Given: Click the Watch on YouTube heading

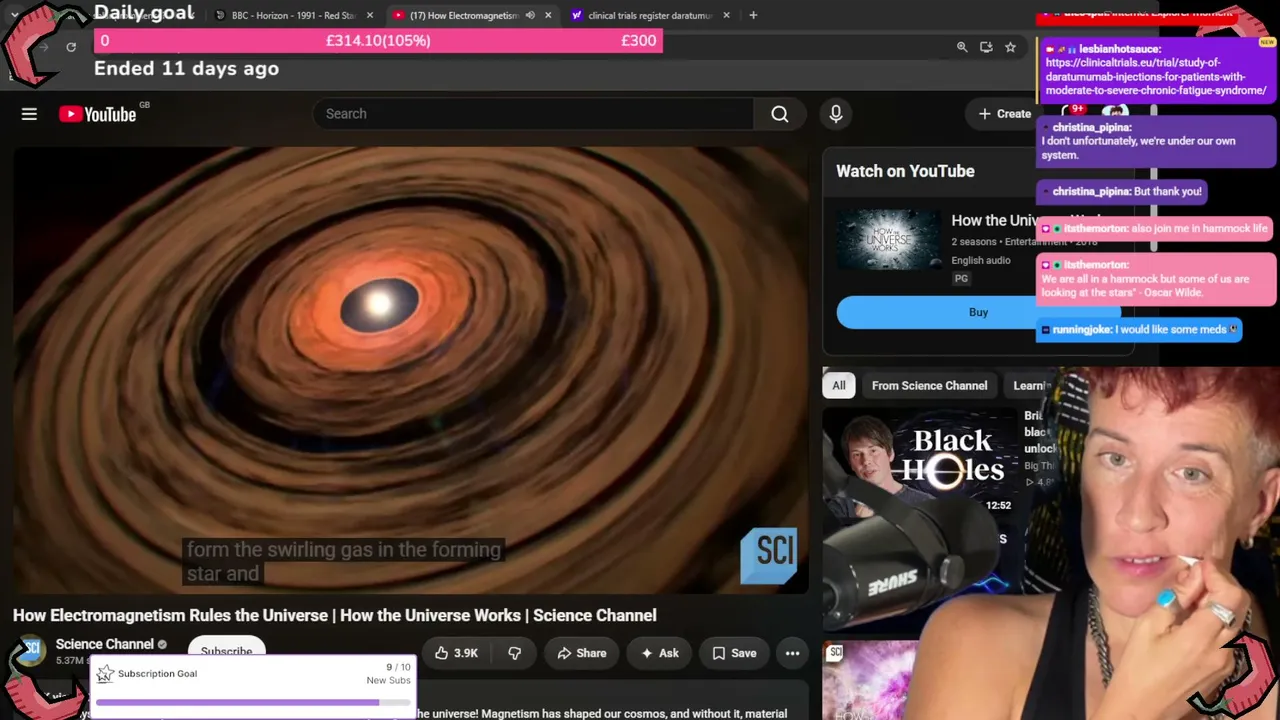Looking at the screenshot, I should coord(905,171).
